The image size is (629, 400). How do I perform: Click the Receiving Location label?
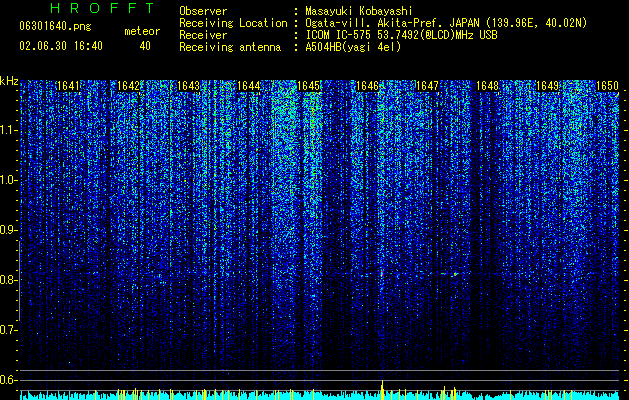coord(233,23)
